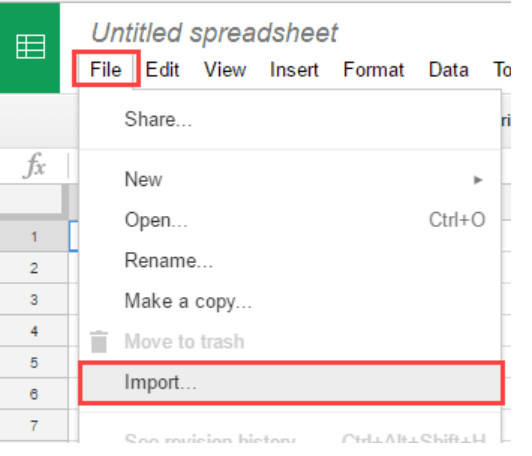Open the Data menu
Viewport: 532px width, 456px height.
tap(449, 70)
